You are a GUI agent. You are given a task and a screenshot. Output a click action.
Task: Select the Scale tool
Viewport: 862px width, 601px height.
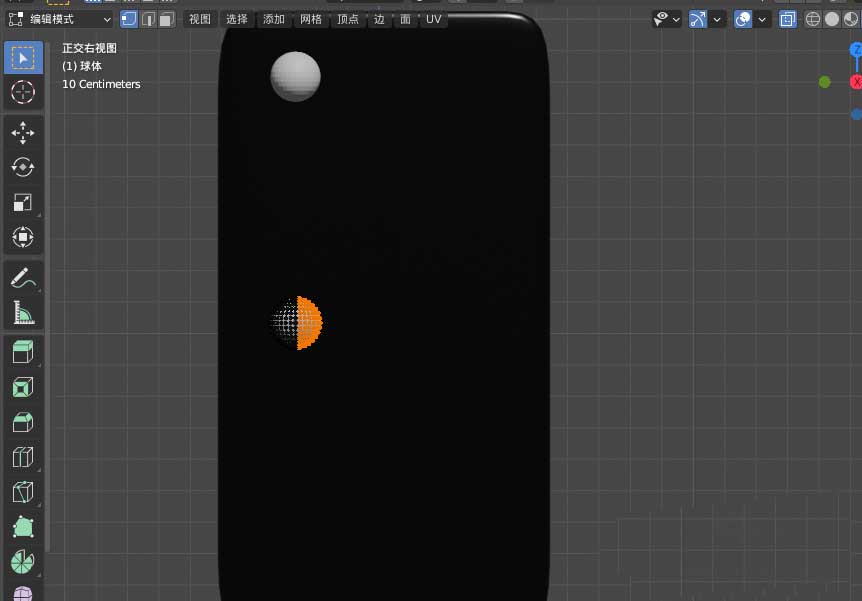[x=23, y=202]
